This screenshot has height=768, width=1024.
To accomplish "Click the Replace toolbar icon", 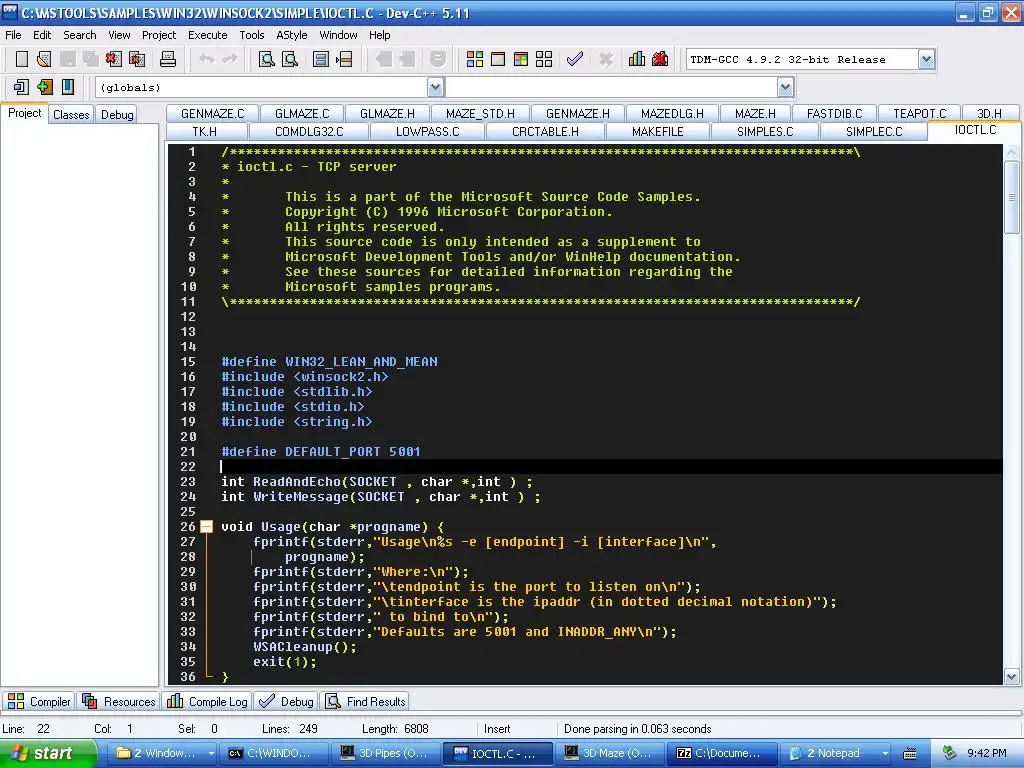I will 290,59.
